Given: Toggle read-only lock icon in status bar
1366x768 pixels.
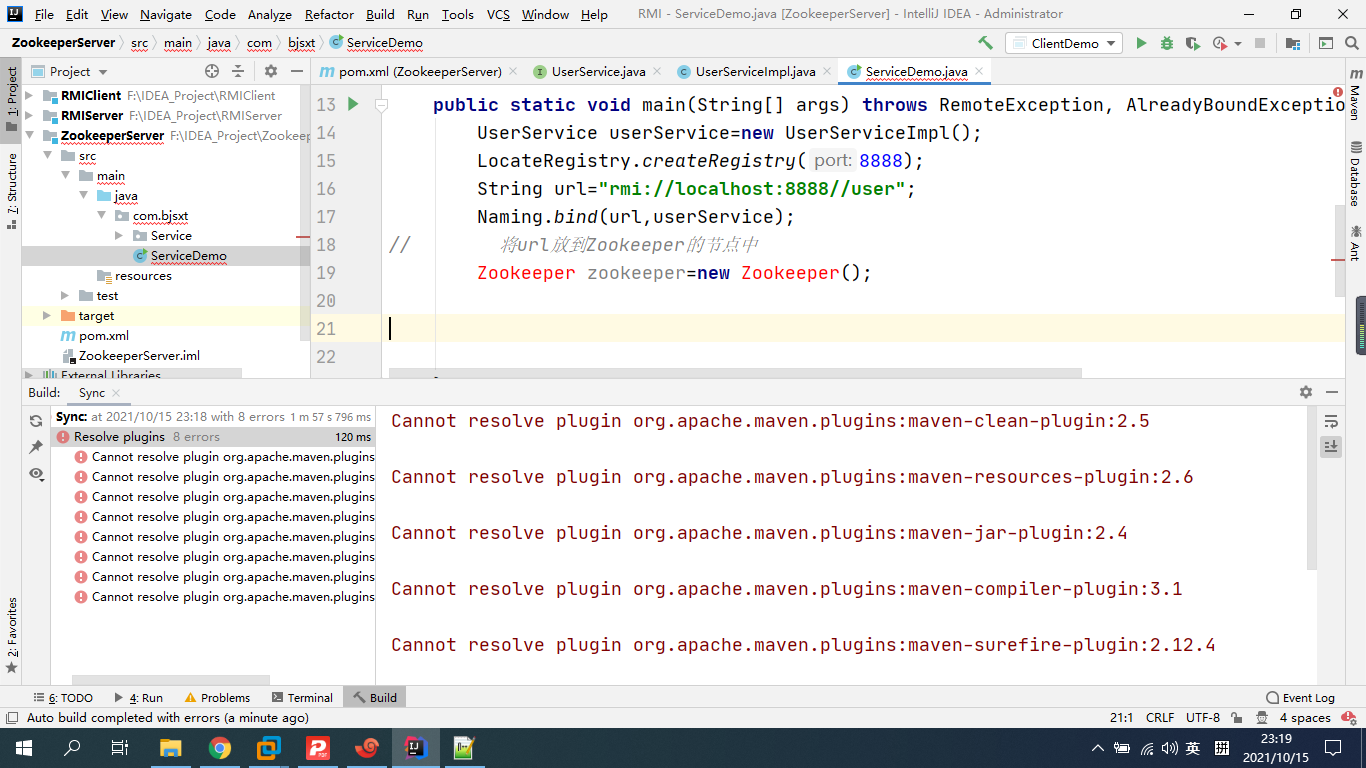Looking at the screenshot, I should [x=1238, y=718].
